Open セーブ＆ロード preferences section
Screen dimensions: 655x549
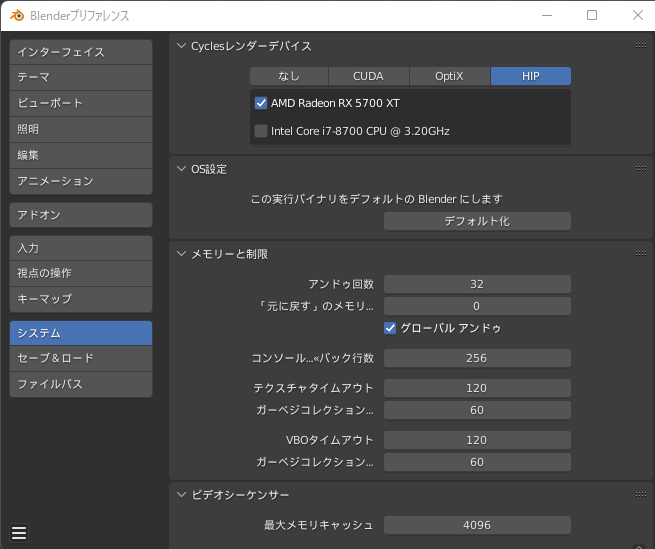pyautogui.click(x=81, y=358)
